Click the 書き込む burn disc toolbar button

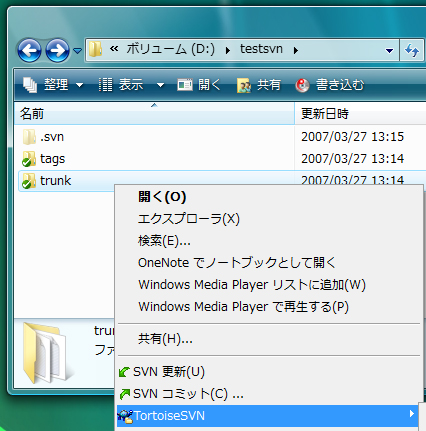330,85
